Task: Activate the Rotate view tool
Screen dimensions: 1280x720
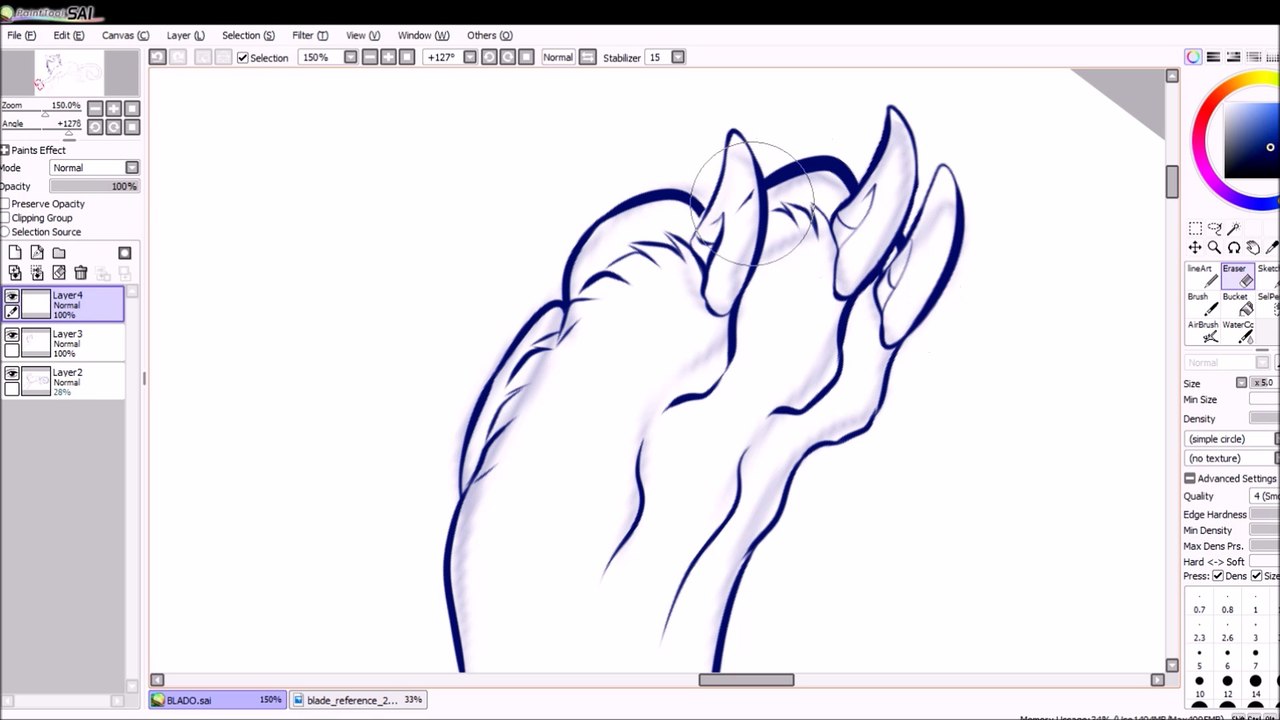Action: [x=1233, y=247]
